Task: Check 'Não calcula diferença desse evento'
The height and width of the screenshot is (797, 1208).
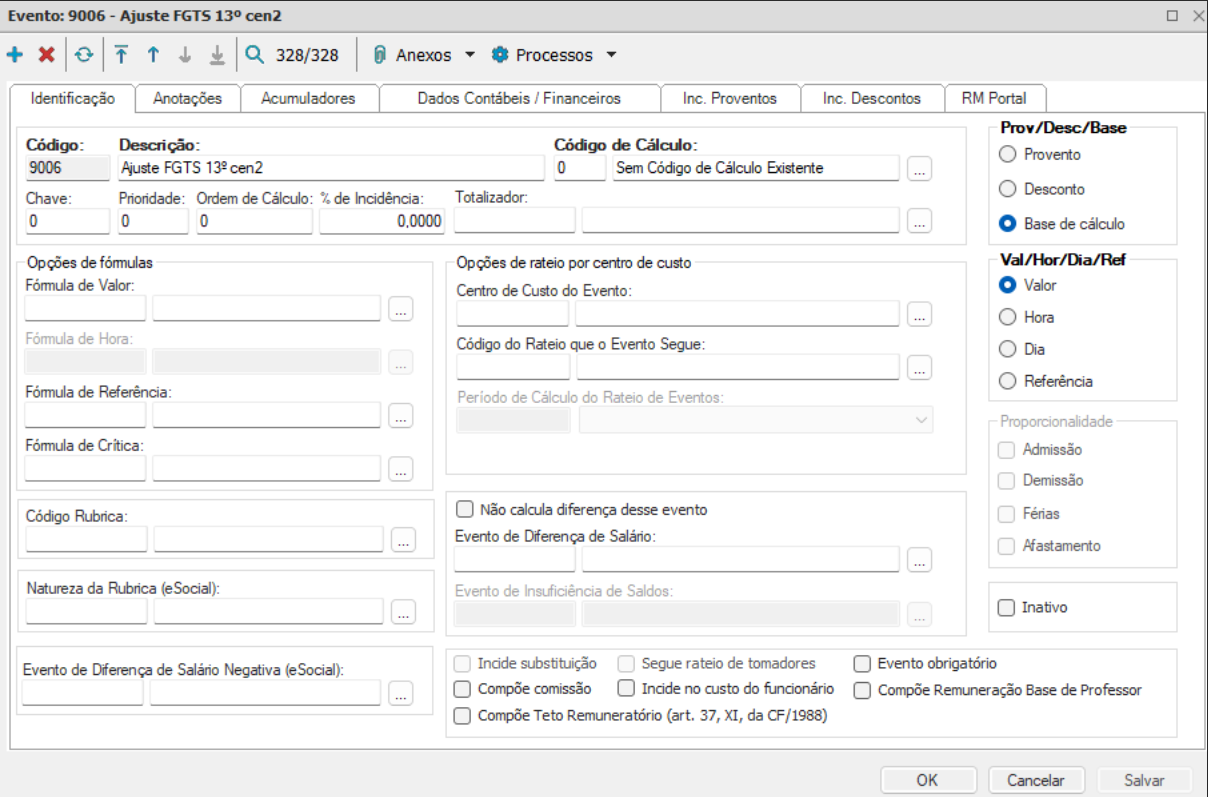Action: pyautogui.click(x=465, y=509)
